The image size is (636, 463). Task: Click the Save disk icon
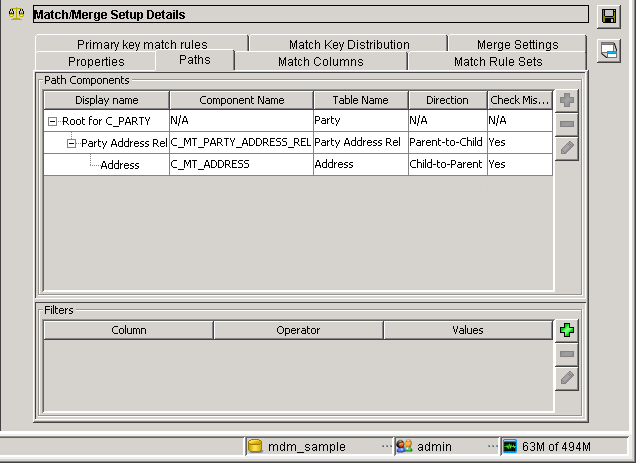click(x=608, y=17)
